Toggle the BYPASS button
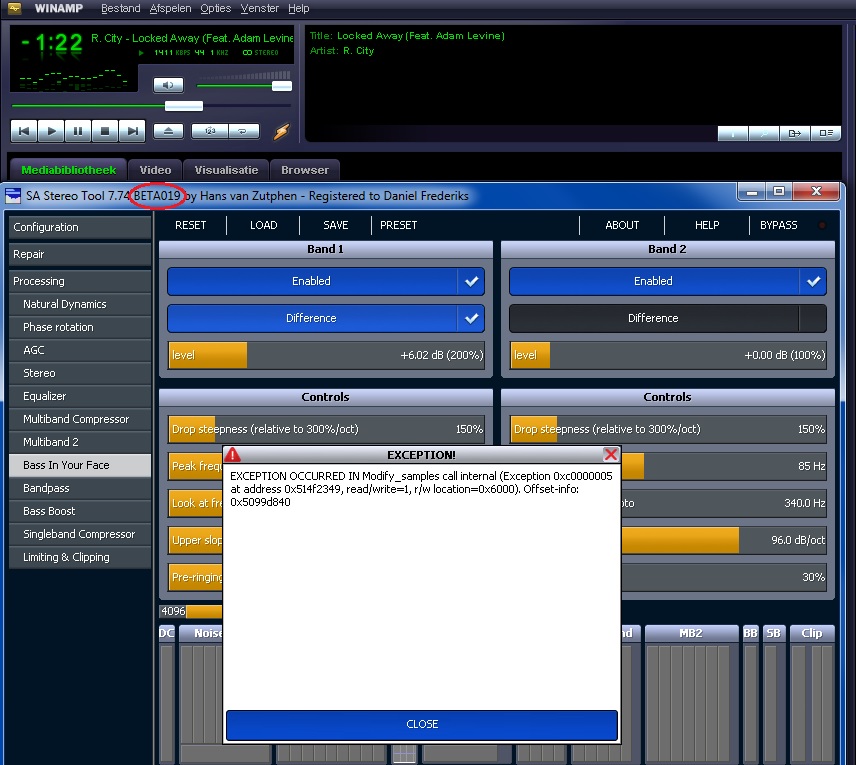Screen dimensions: 856x765 click(778, 225)
